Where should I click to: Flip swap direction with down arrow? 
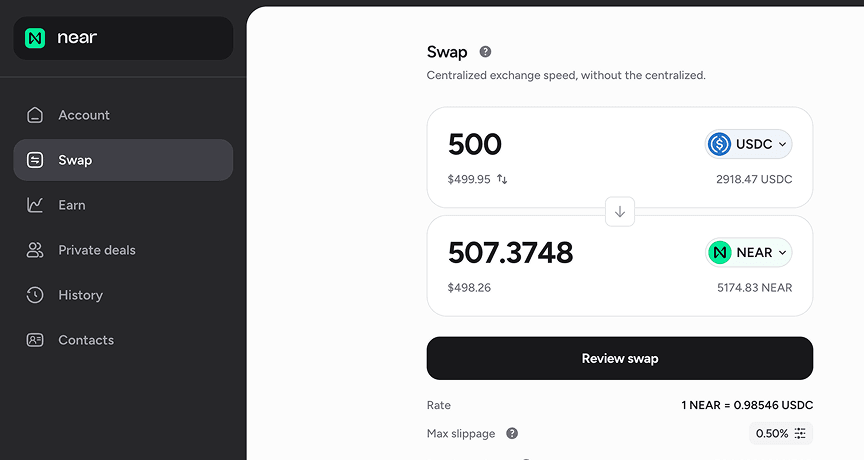click(x=620, y=212)
